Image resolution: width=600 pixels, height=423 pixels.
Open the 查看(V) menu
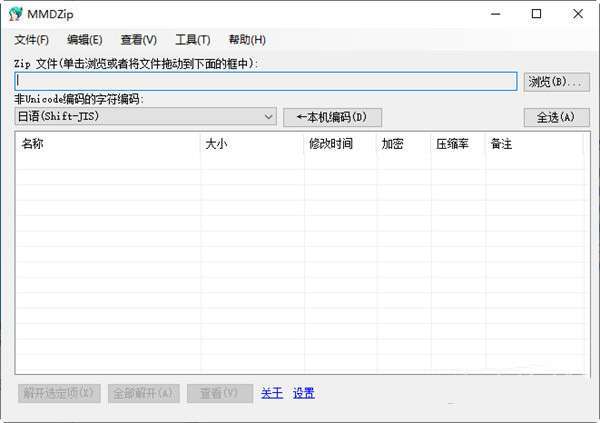[139, 40]
